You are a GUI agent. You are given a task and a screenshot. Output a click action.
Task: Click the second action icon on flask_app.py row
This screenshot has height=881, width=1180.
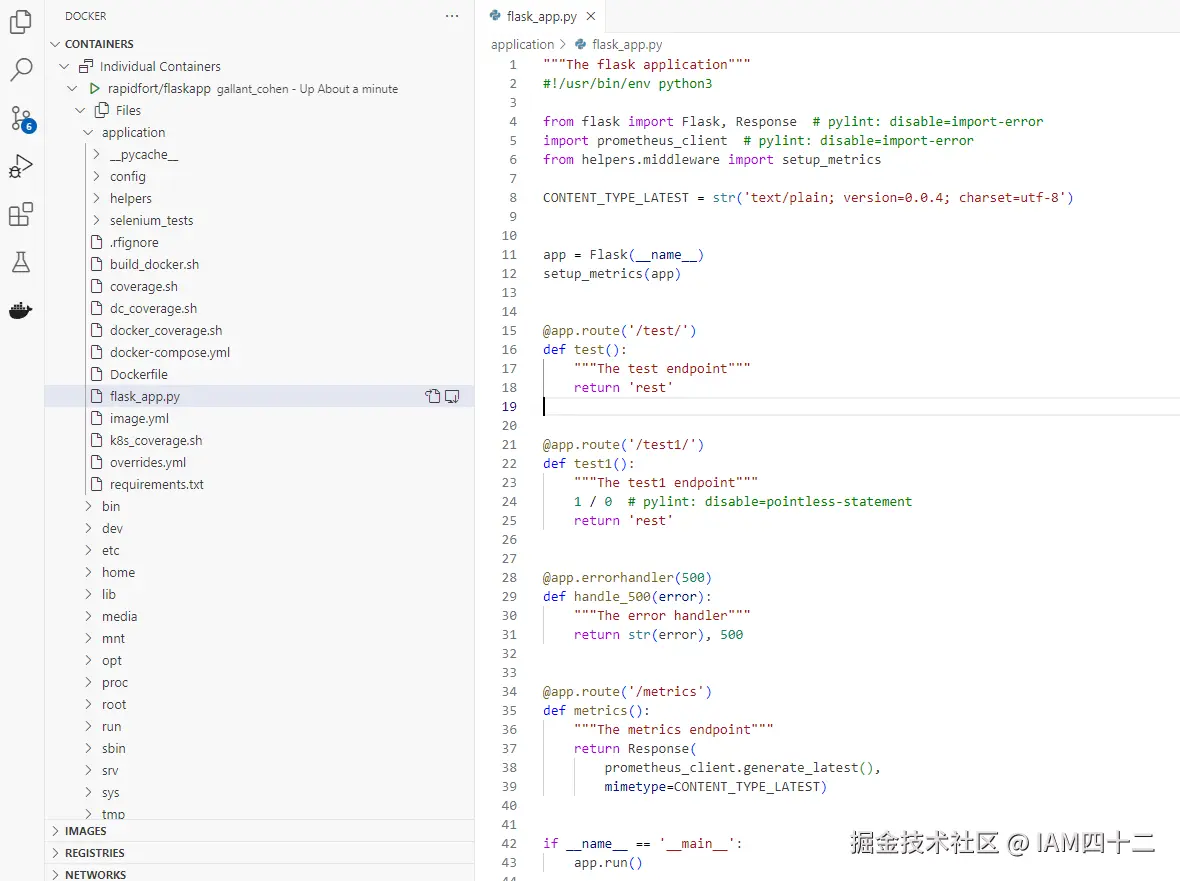452,396
